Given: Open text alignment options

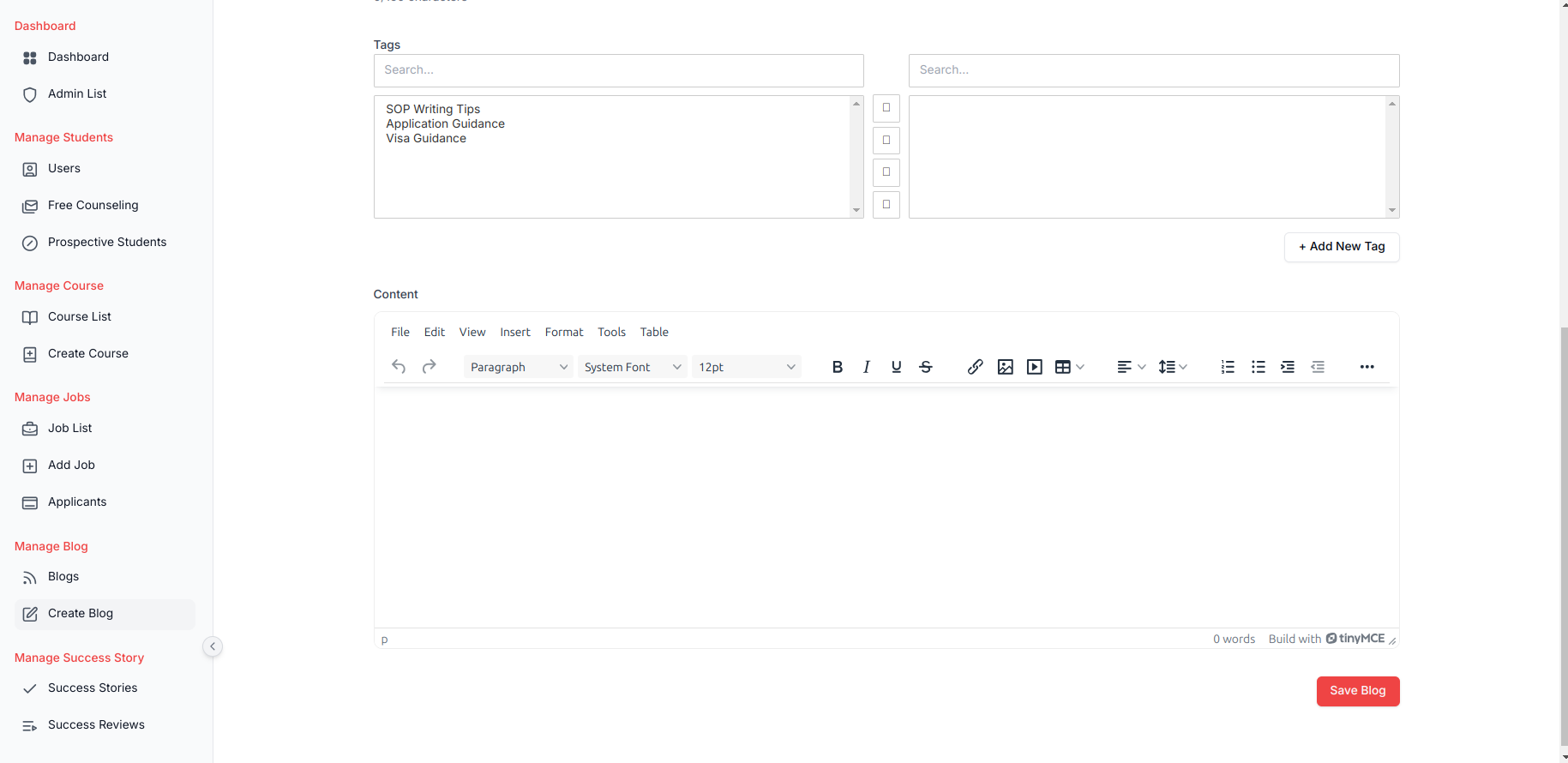Looking at the screenshot, I should point(1132,367).
